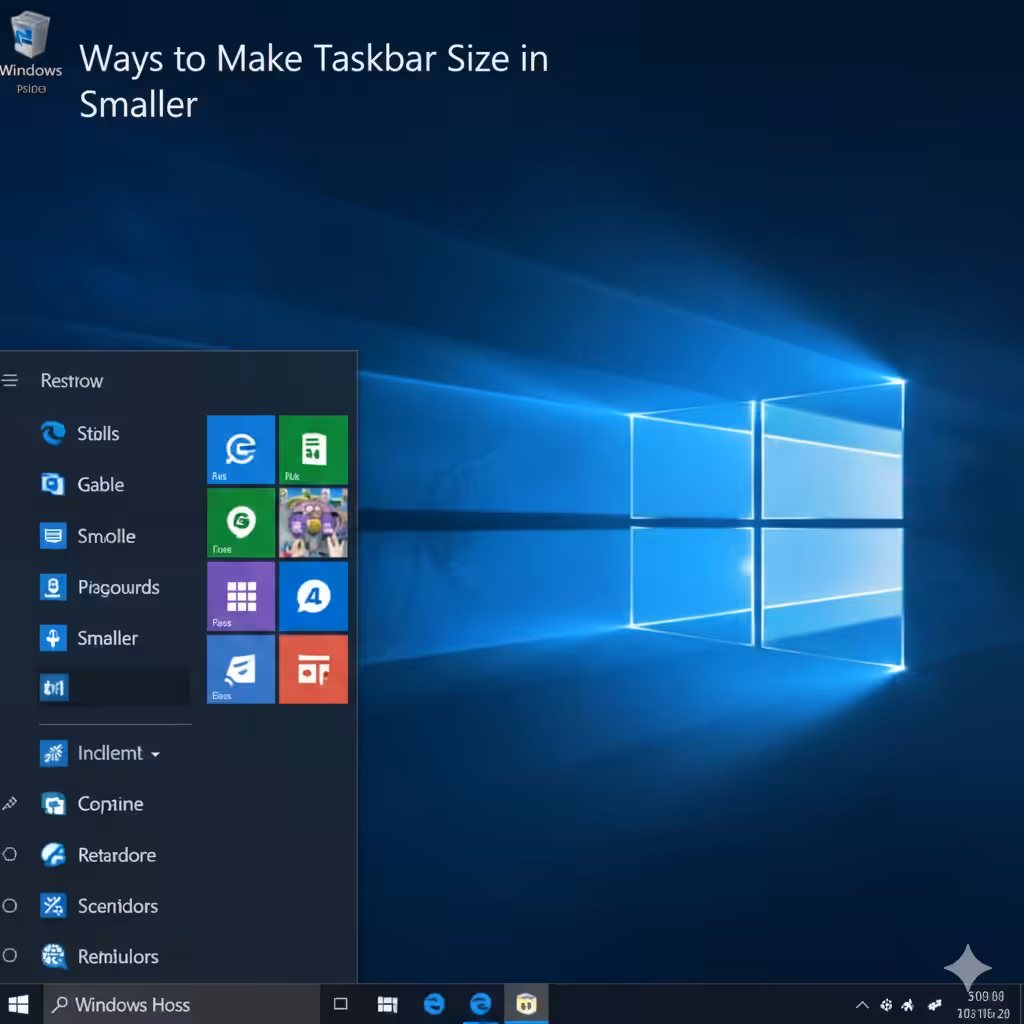This screenshot has height=1024, width=1024.
Task: Click the tray icon left of the clock
Action: coord(935,1005)
